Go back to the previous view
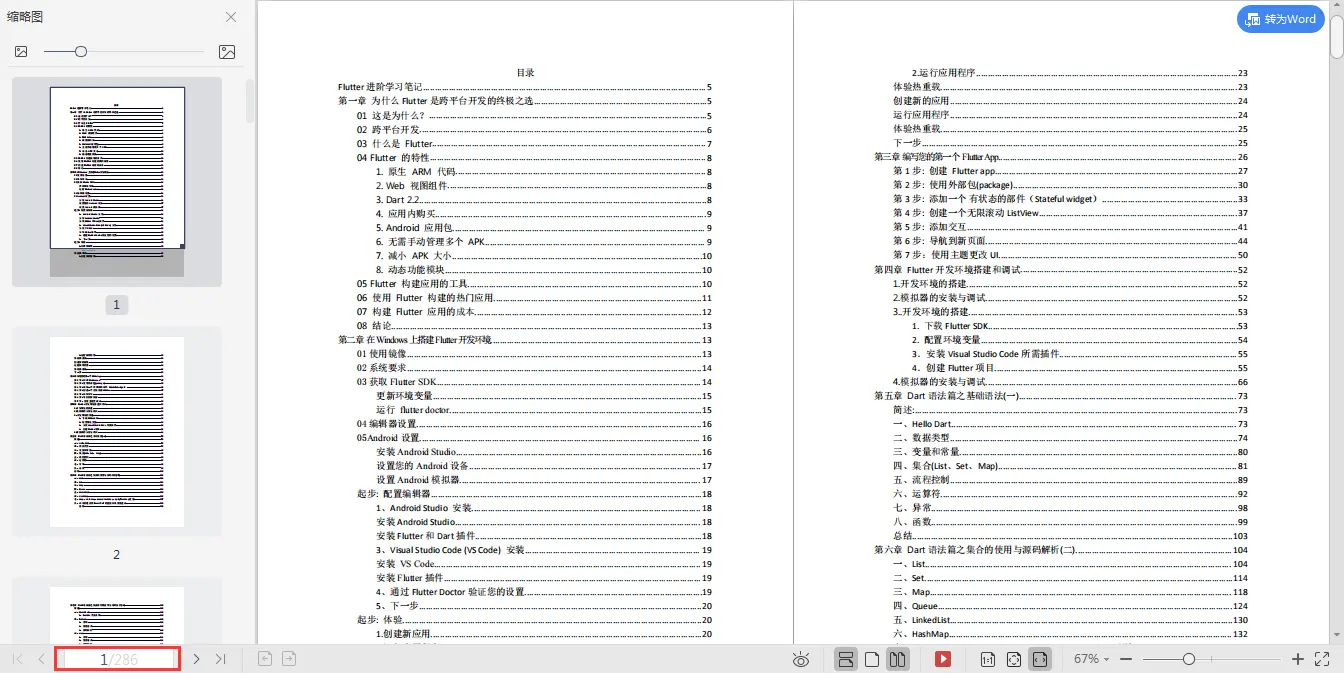 click(x=265, y=659)
